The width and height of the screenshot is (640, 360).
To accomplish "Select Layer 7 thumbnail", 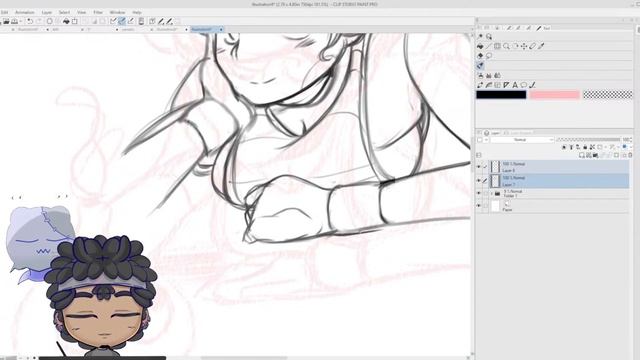I will pos(496,180).
